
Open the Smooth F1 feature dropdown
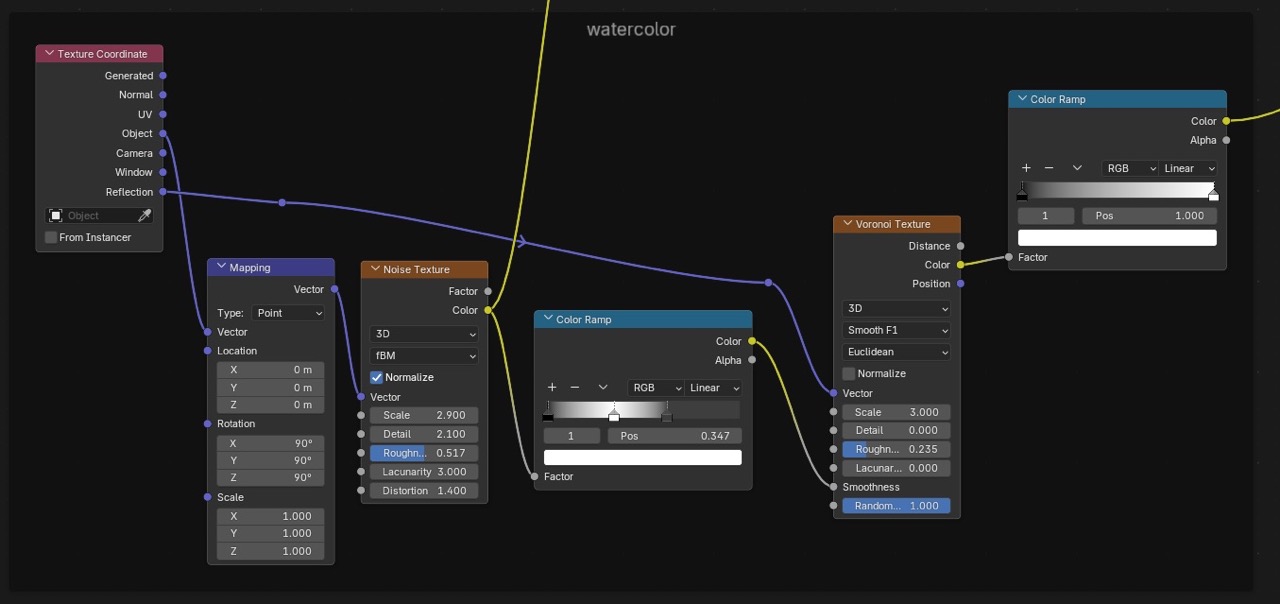896,330
